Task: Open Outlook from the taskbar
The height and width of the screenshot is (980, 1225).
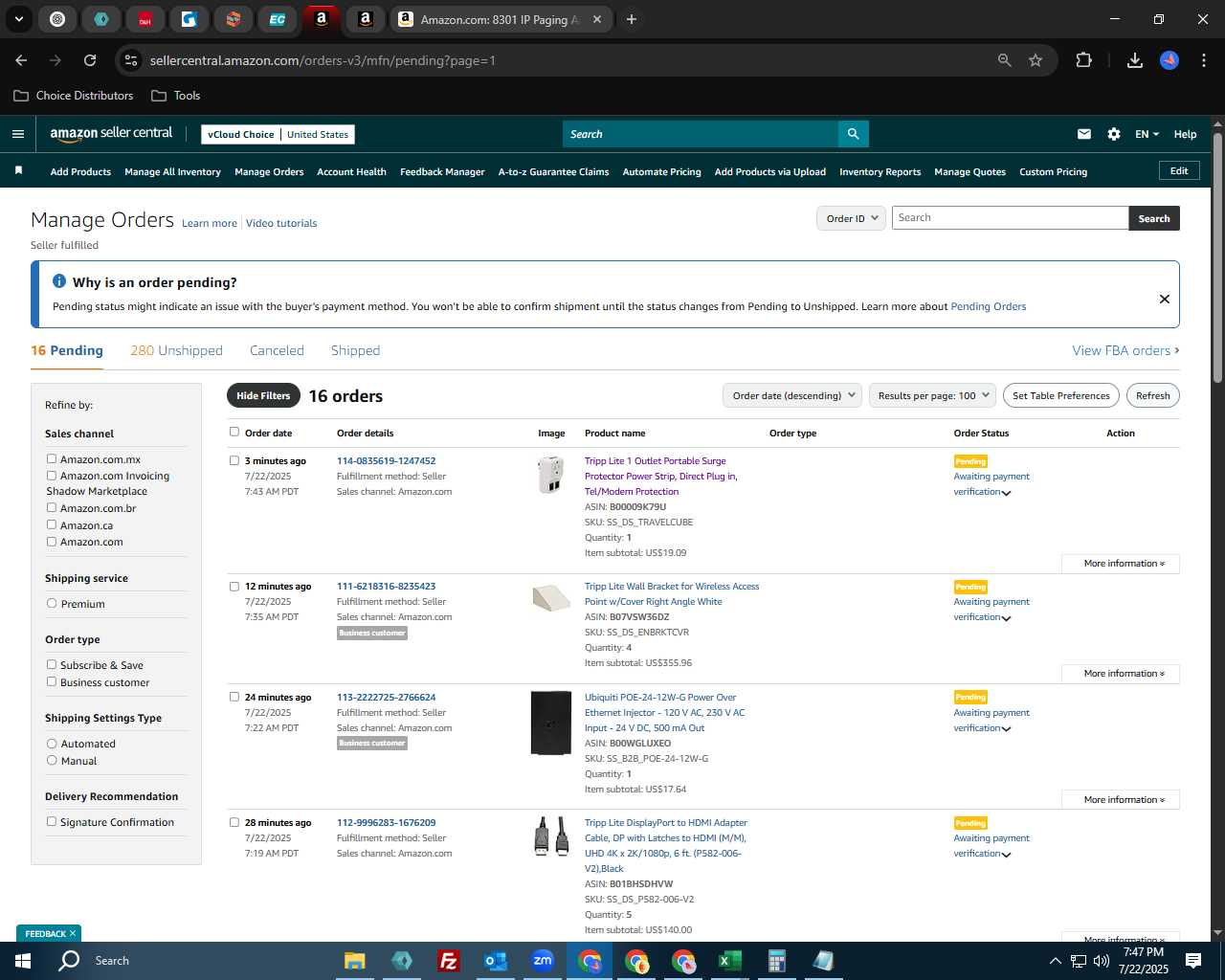Action: point(495,961)
